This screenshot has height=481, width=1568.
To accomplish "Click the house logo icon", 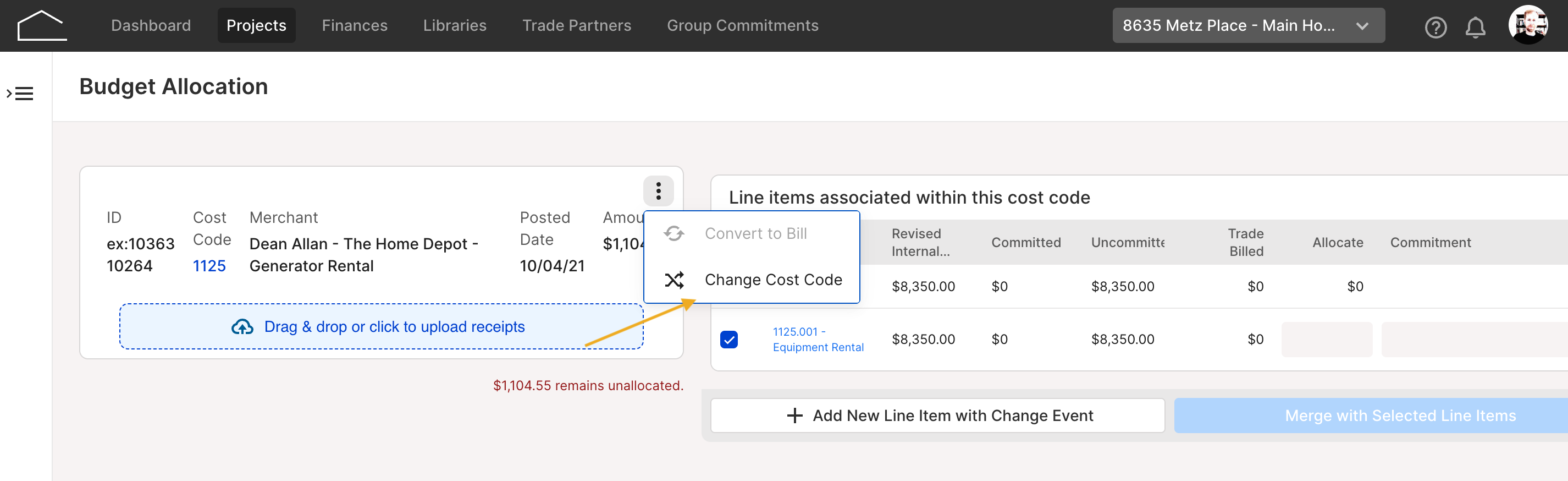I will [42, 26].
